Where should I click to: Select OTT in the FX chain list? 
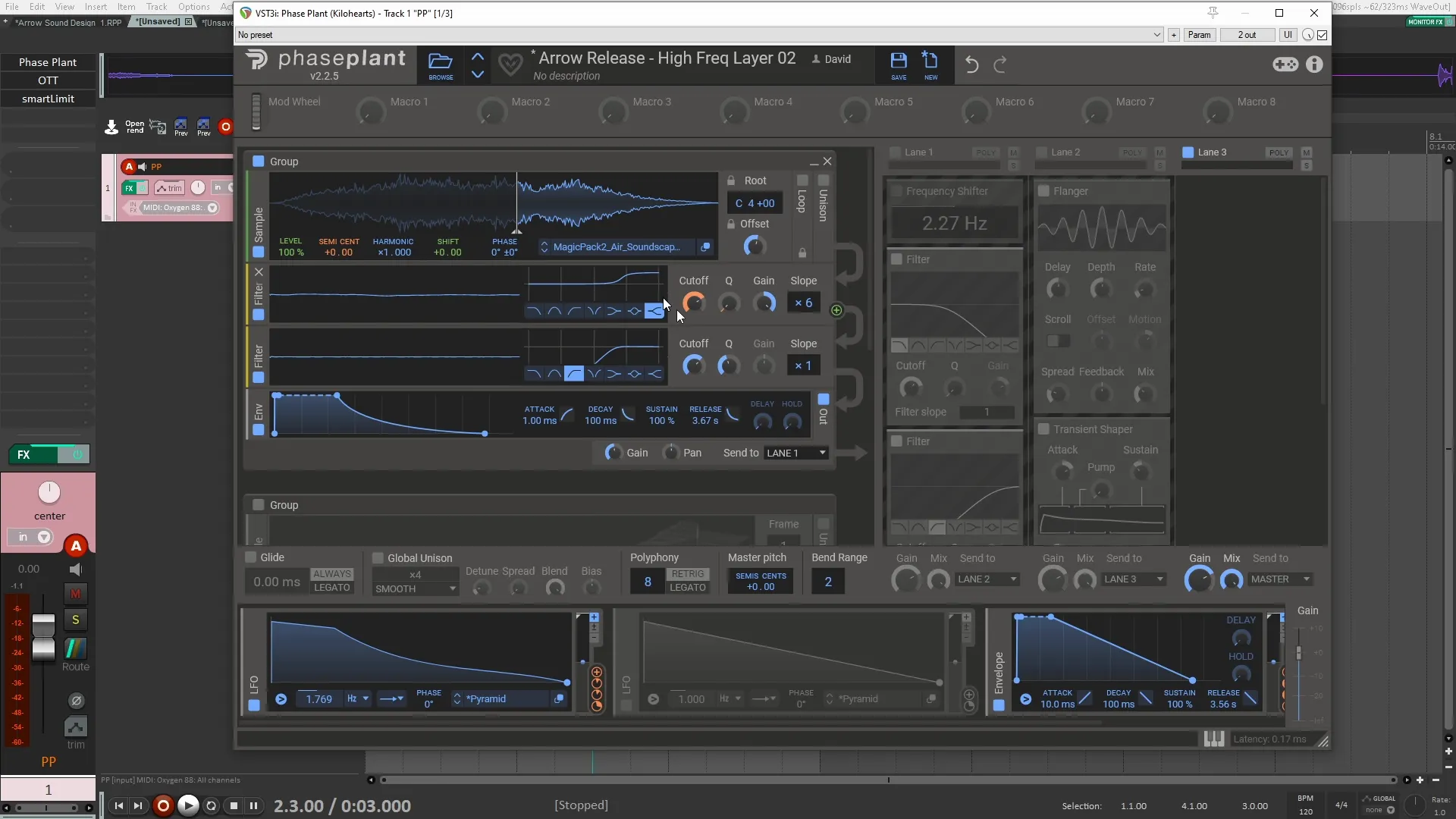click(48, 80)
